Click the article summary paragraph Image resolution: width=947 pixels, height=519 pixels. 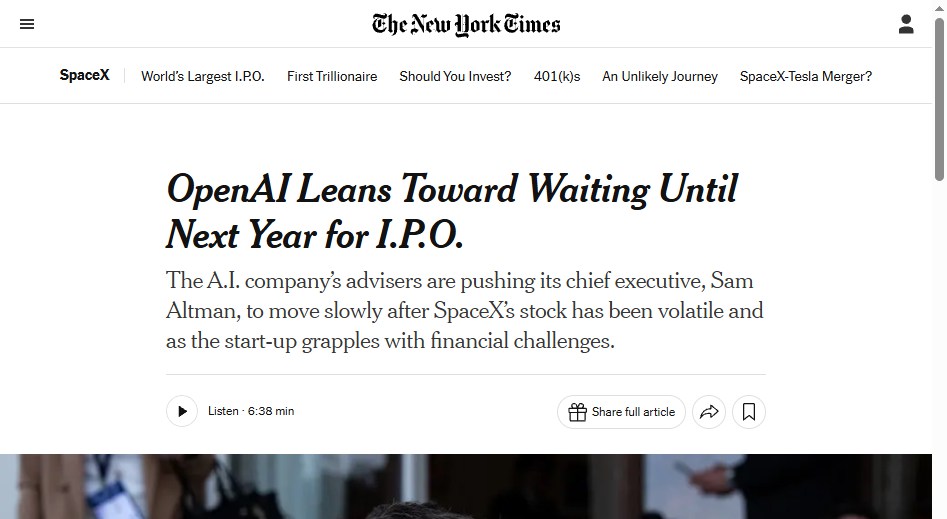pos(465,311)
